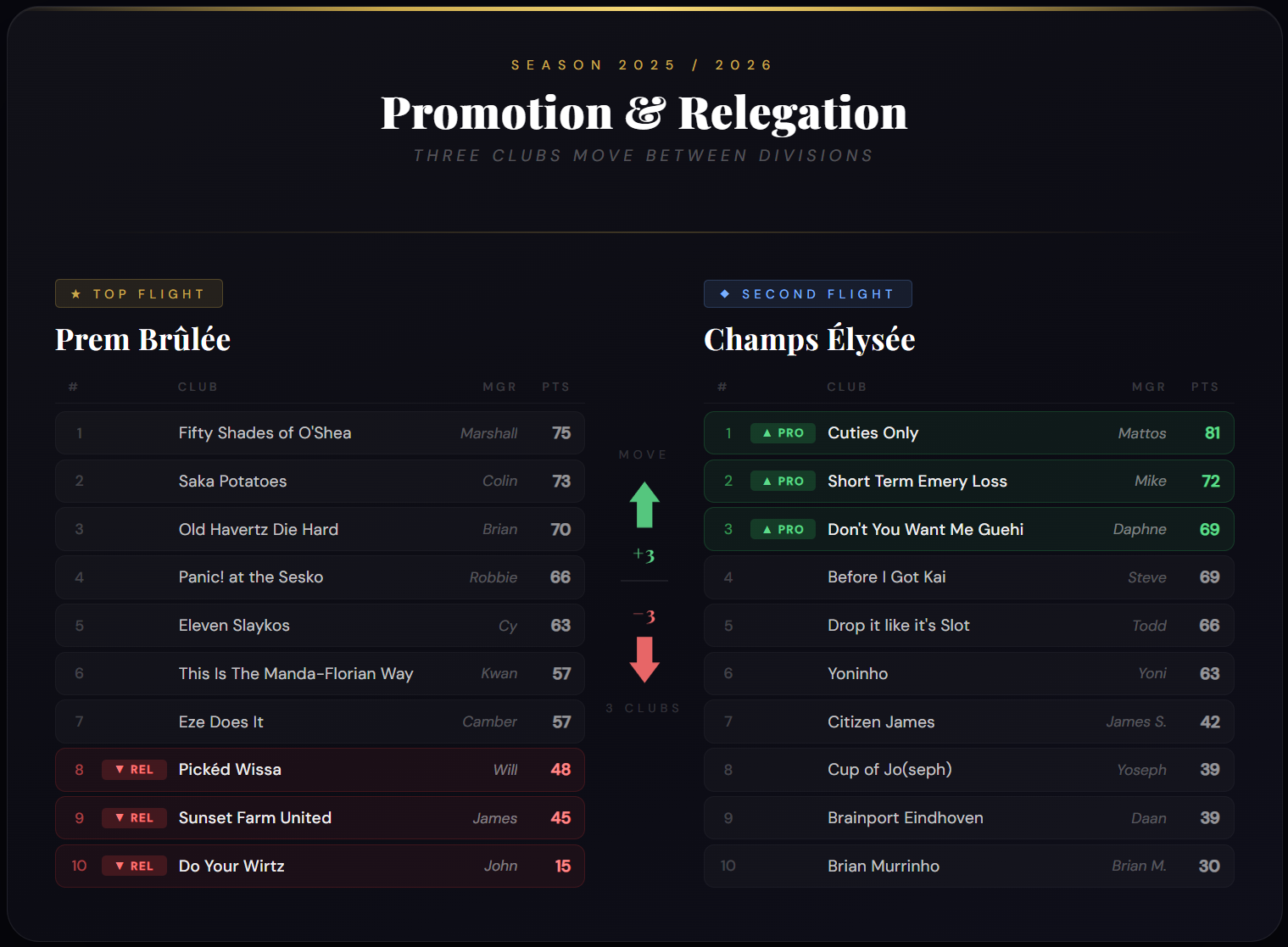Click the Panic! at the Sesko club name
Viewport: 1288px width, 947px height.
251,577
